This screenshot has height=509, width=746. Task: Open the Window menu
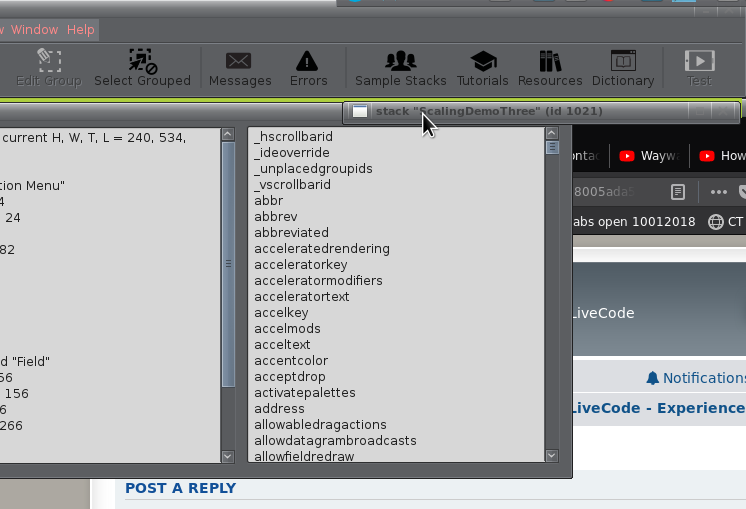click(34, 29)
